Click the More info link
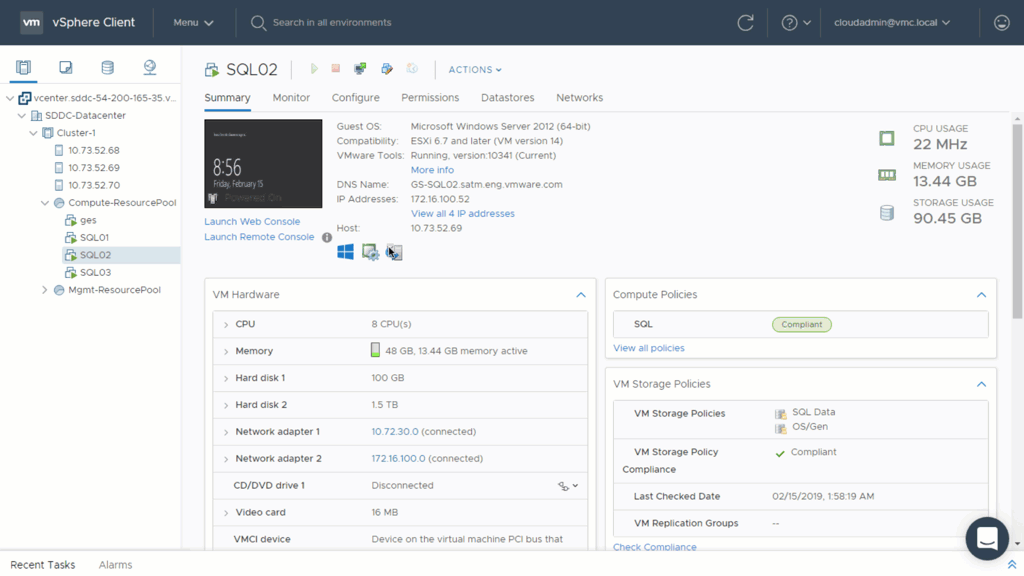The image size is (1024, 576). pos(432,170)
